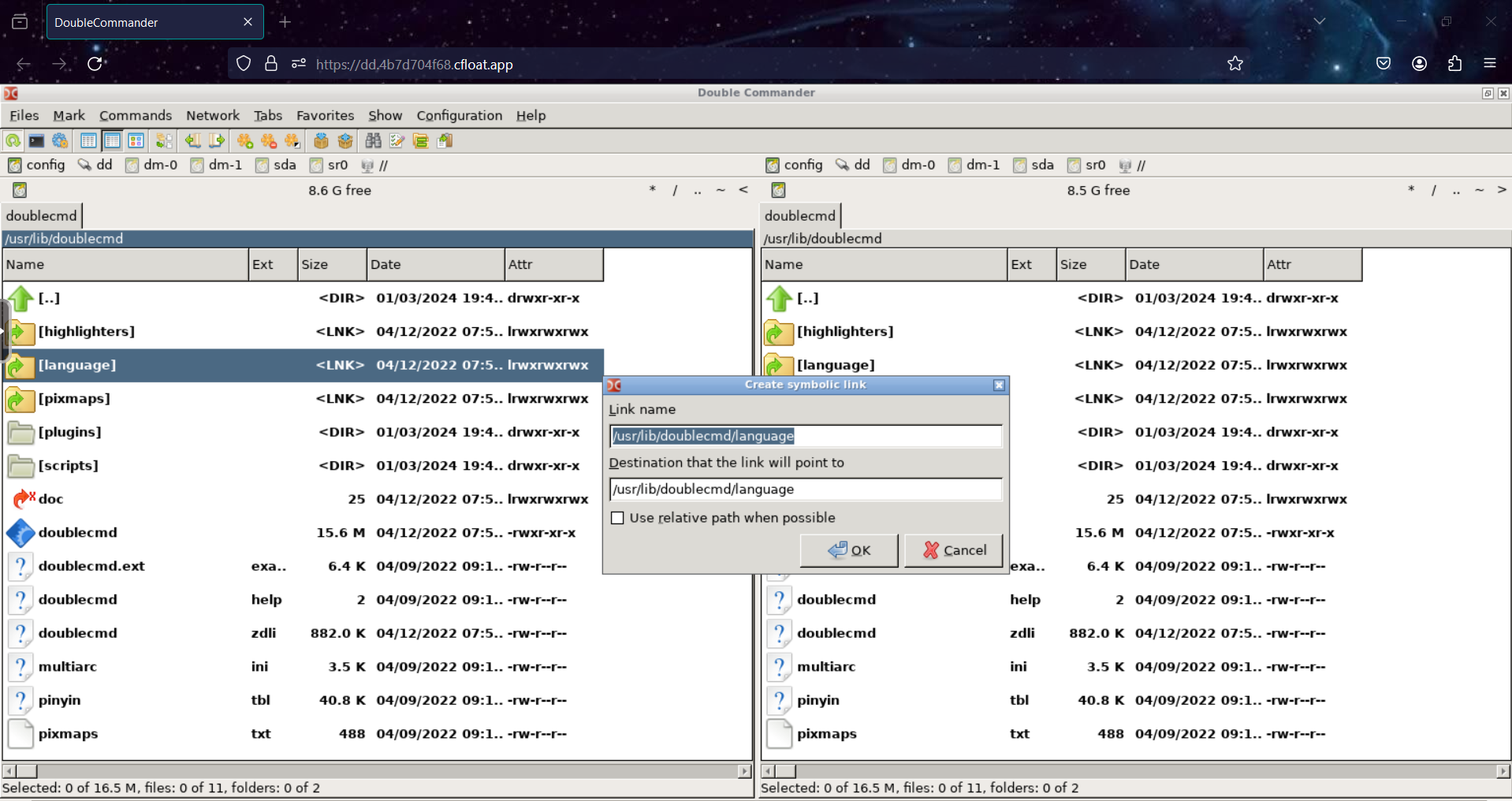Select the right panel sr0 drive button
This screenshot has height=801, width=1512.
coord(1086,165)
